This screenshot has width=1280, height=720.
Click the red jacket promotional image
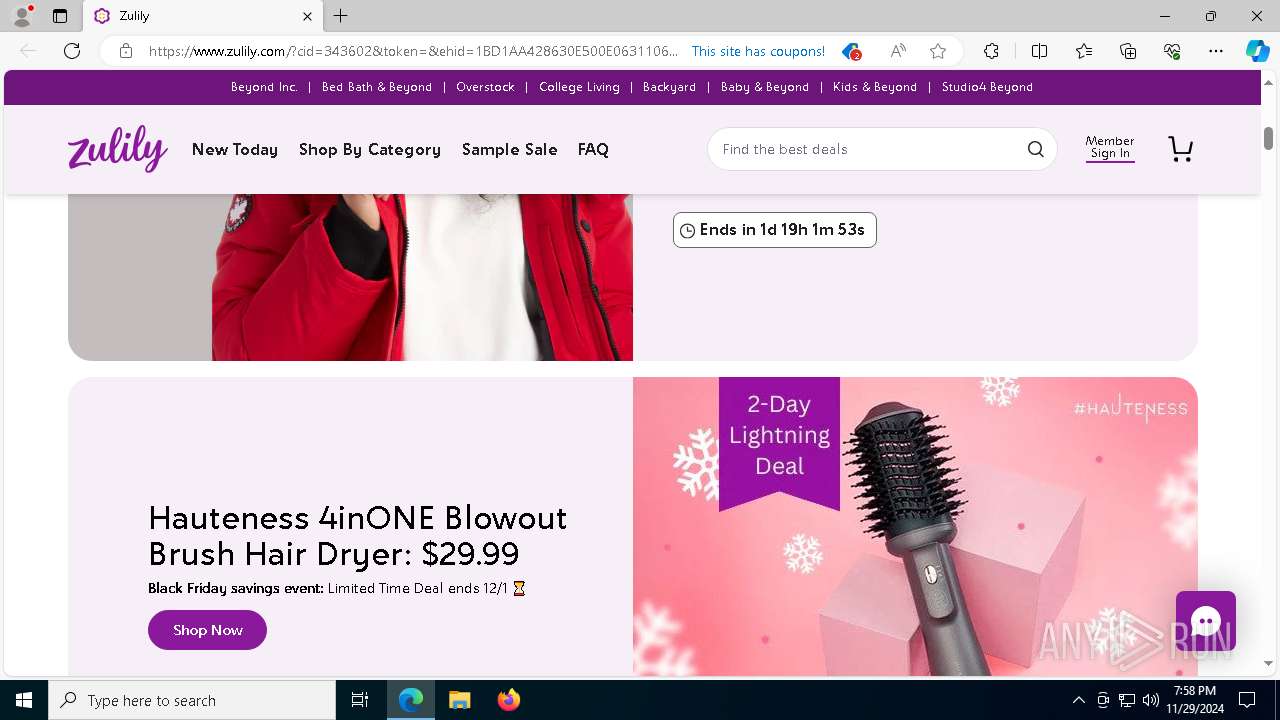click(350, 277)
